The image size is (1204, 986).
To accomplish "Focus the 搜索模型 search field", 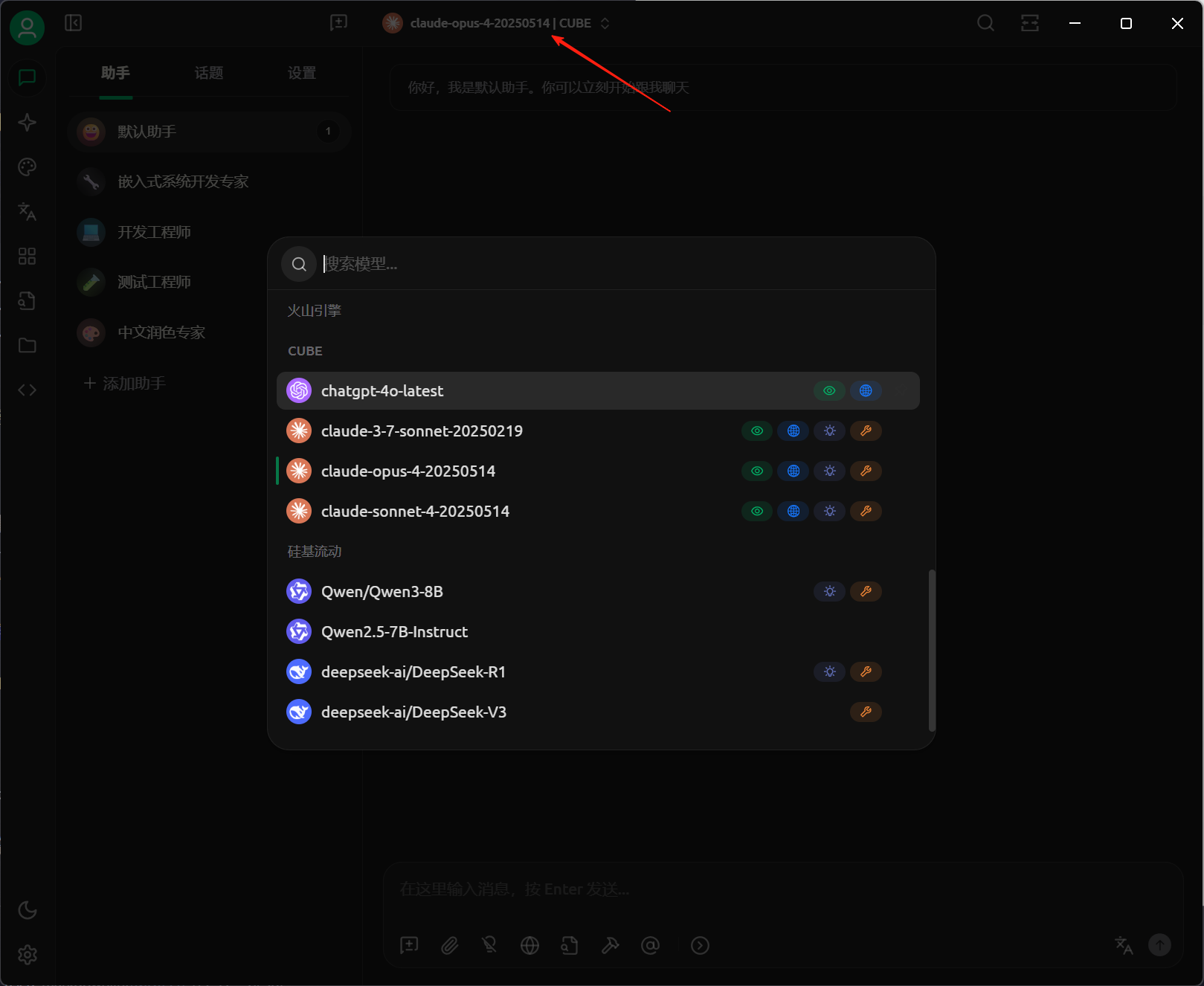I will coord(621,264).
